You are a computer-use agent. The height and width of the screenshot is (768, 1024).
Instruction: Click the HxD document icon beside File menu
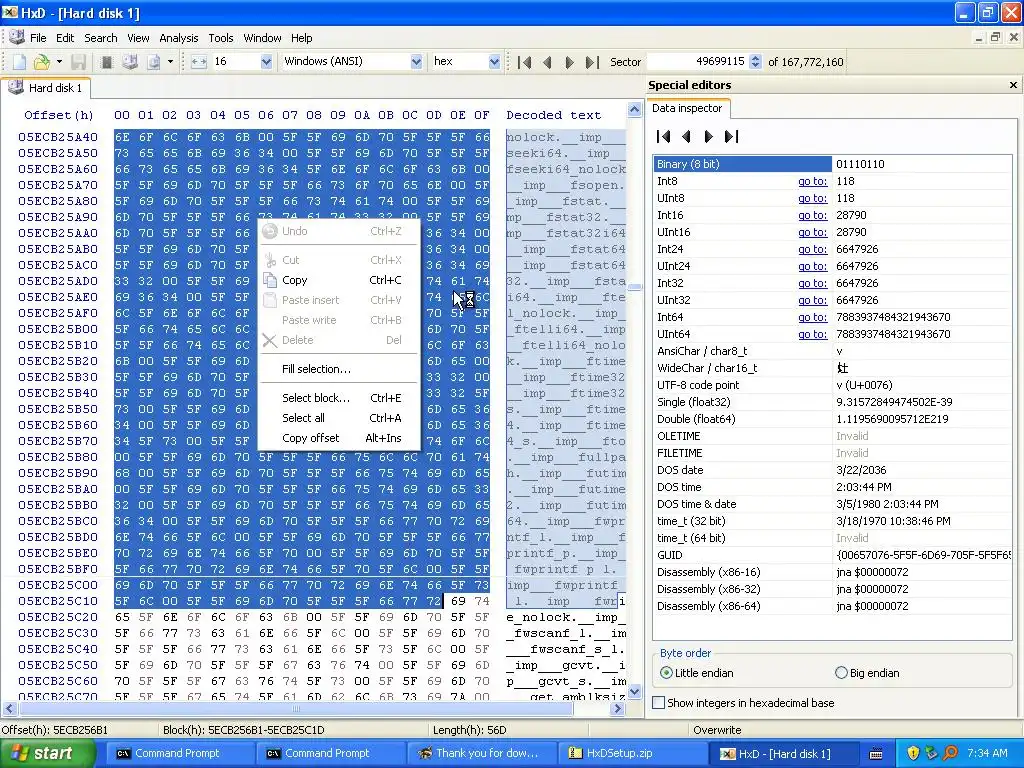[x=17, y=37]
